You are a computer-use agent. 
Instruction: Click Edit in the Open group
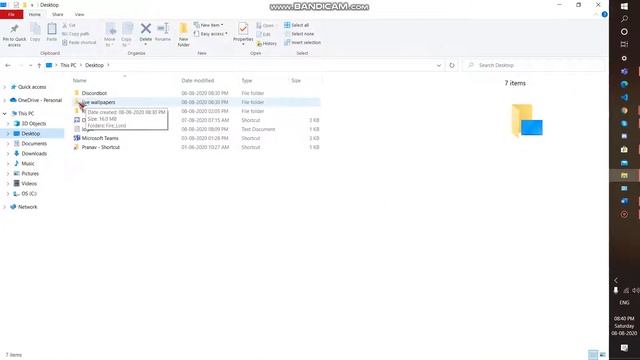pos(264,34)
